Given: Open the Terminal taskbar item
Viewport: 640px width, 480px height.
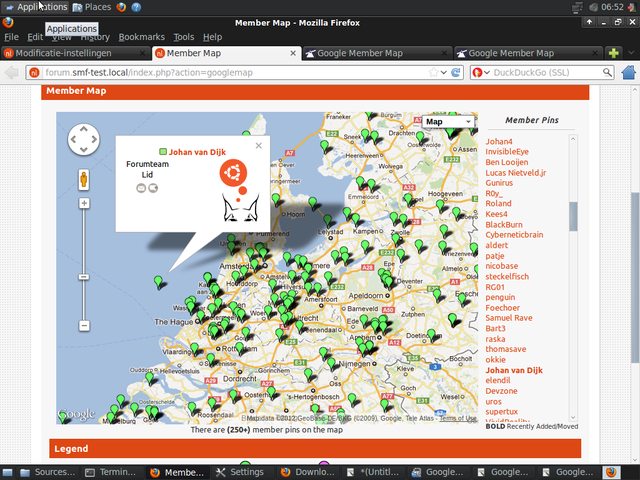Looking at the screenshot, I should [111, 473].
